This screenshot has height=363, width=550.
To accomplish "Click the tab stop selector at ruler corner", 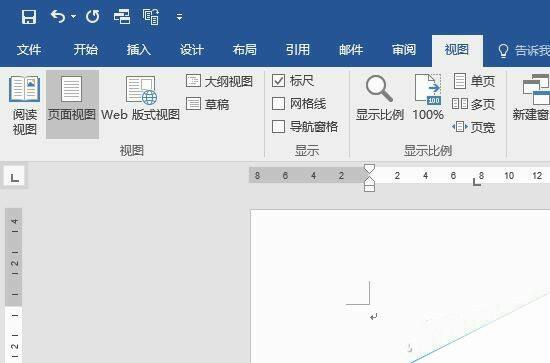I will tap(14, 177).
